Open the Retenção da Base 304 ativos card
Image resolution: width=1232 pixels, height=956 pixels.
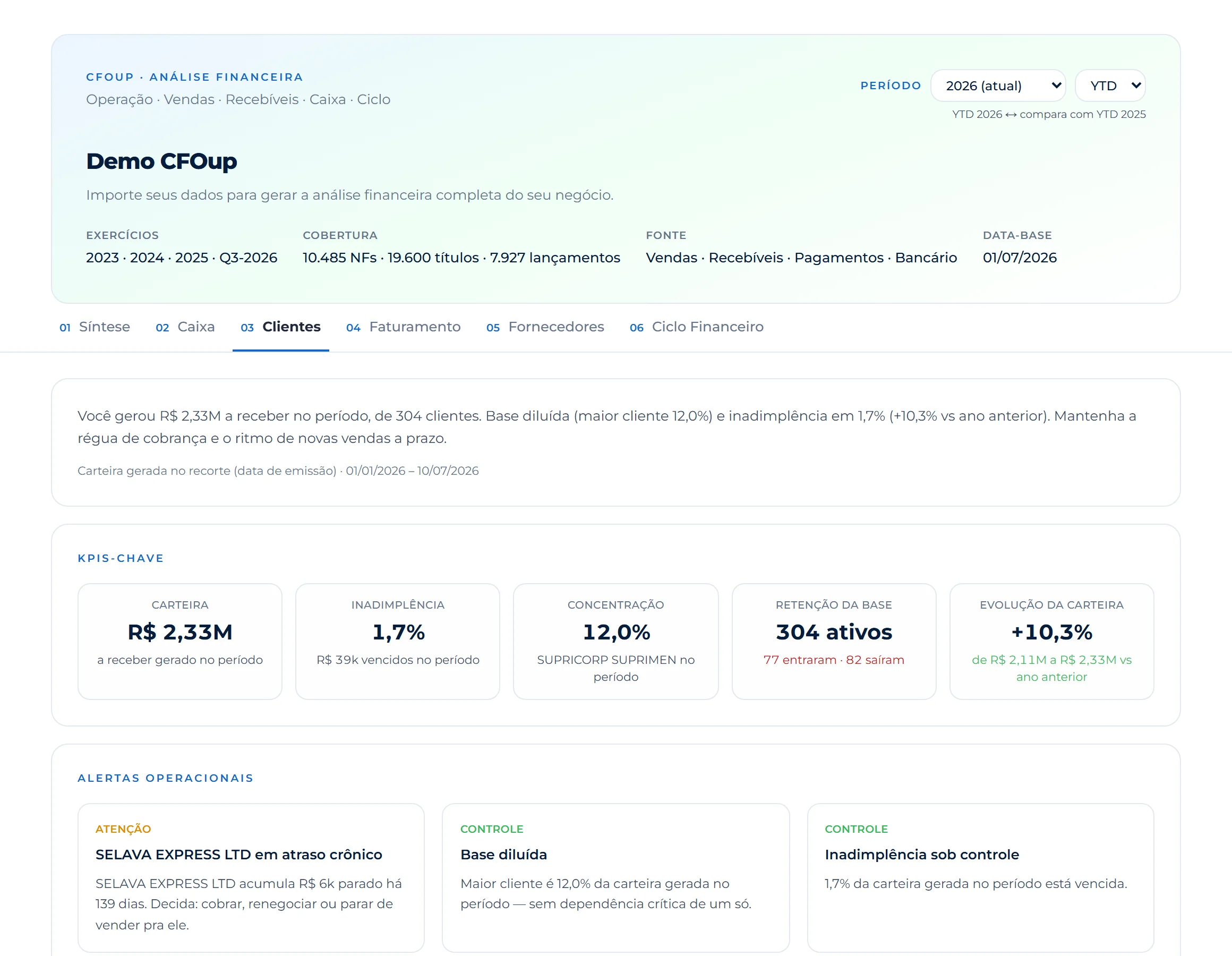click(834, 642)
